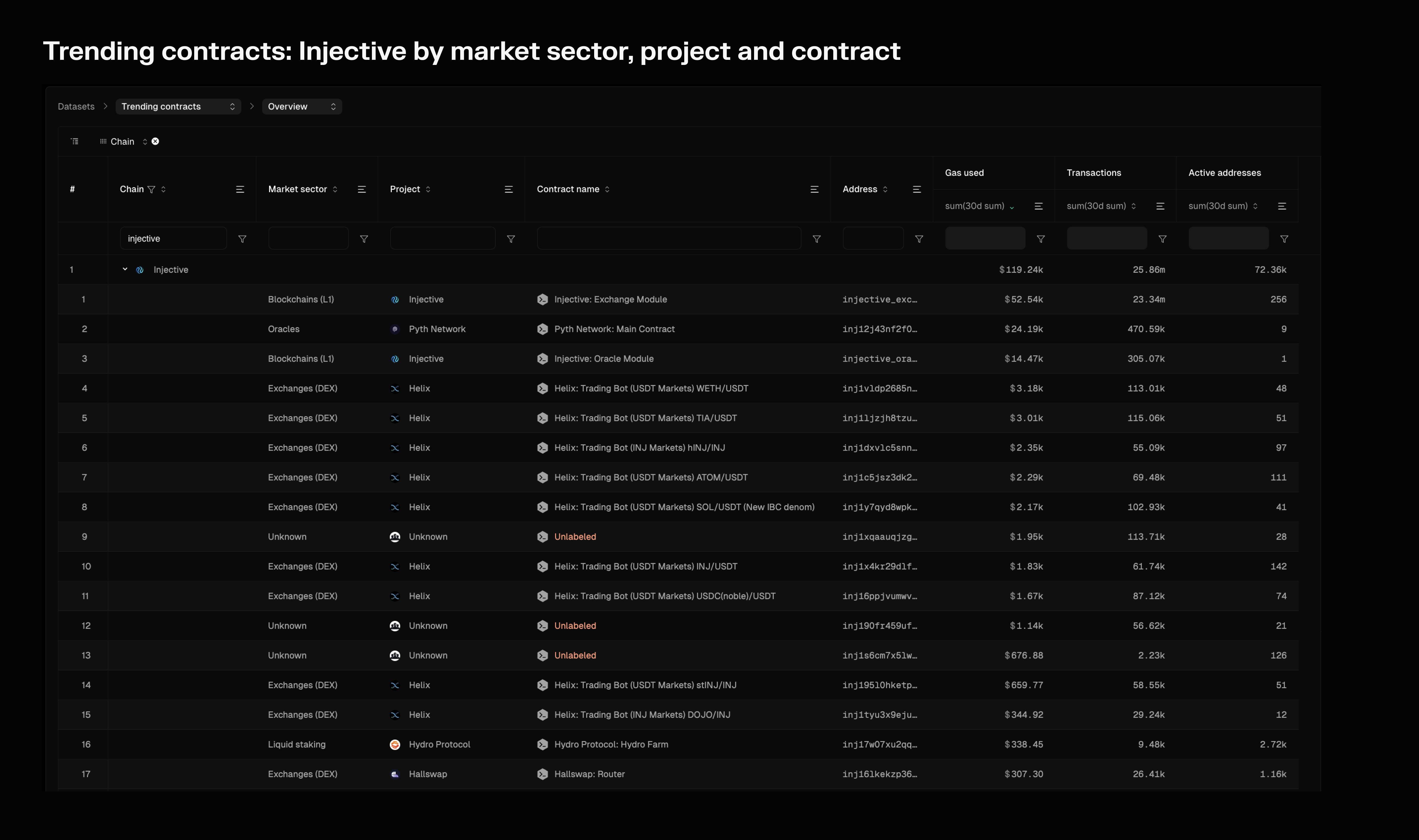Open the Trending contracts dataset dropdown
Image resolution: width=1419 pixels, height=840 pixels.
pos(178,106)
